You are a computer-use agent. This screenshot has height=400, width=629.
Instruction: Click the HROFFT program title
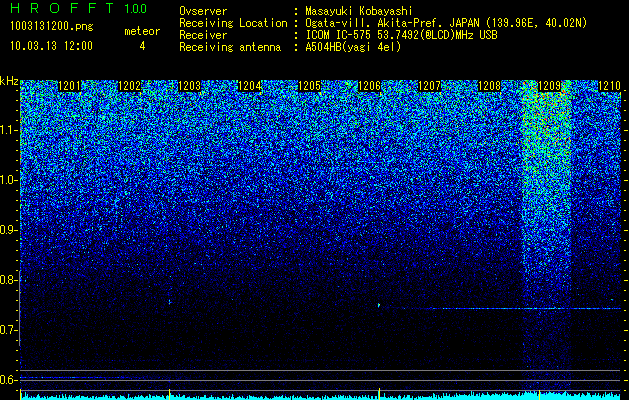pos(62,8)
